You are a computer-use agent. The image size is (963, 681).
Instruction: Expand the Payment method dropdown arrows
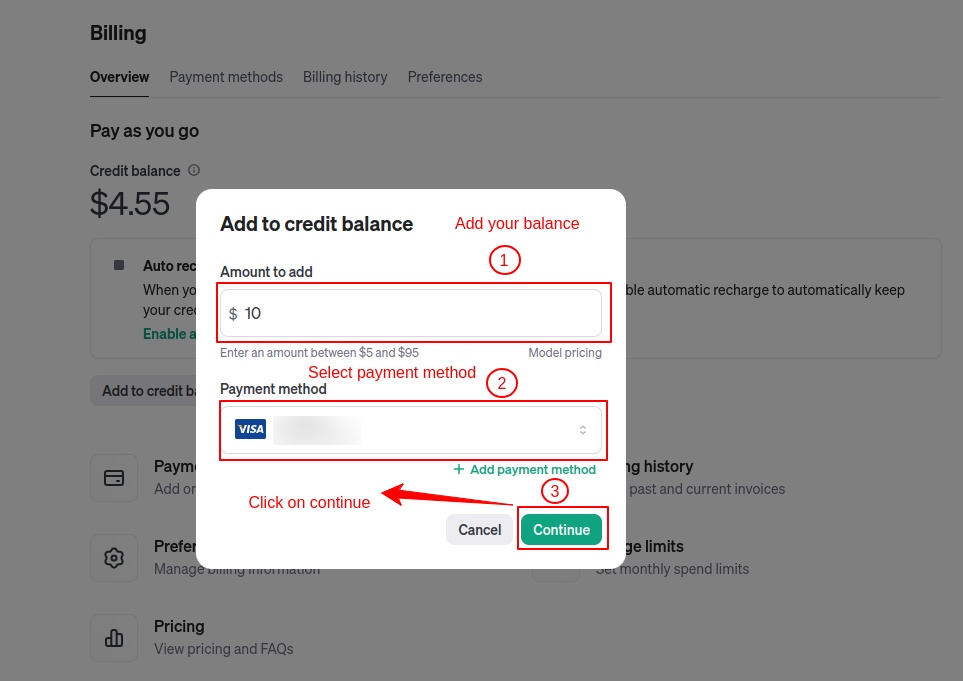(583, 430)
